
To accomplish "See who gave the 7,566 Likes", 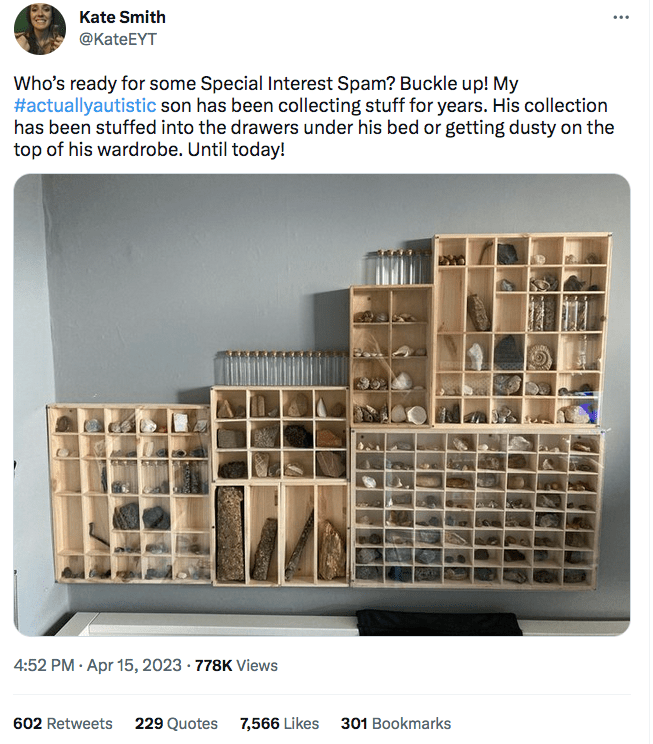I will coord(280,723).
